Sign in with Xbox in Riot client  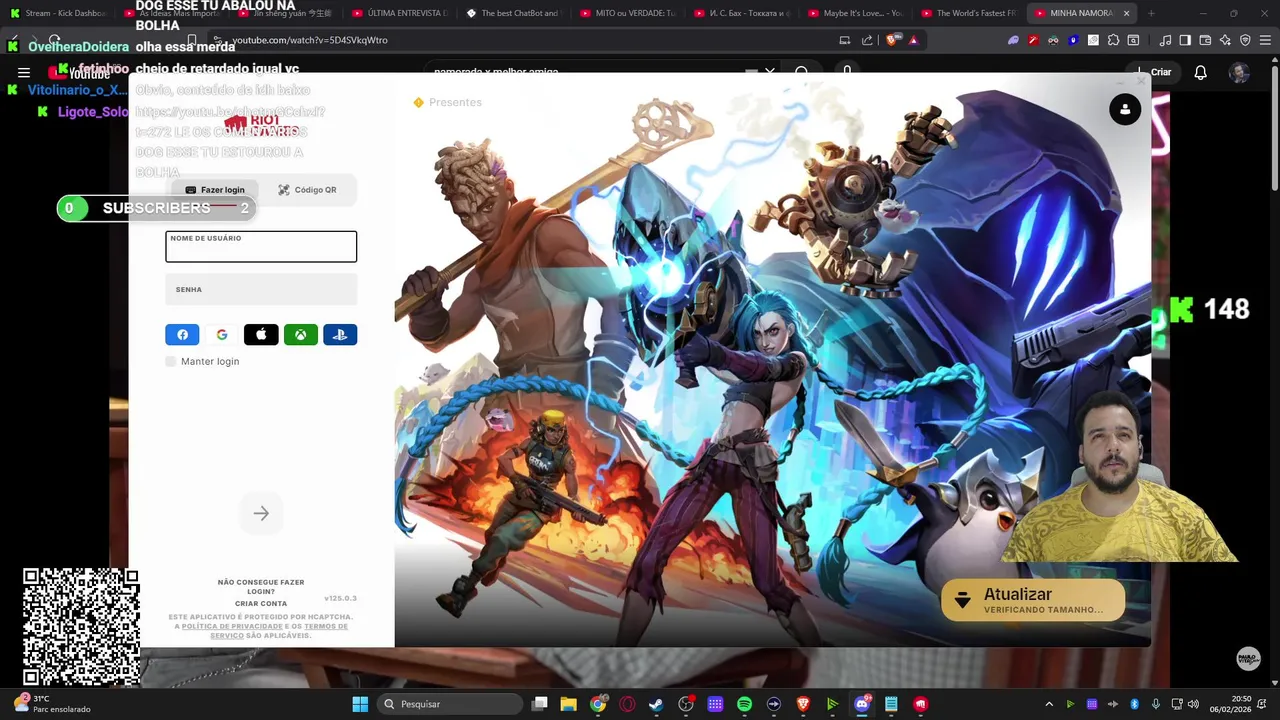point(300,335)
